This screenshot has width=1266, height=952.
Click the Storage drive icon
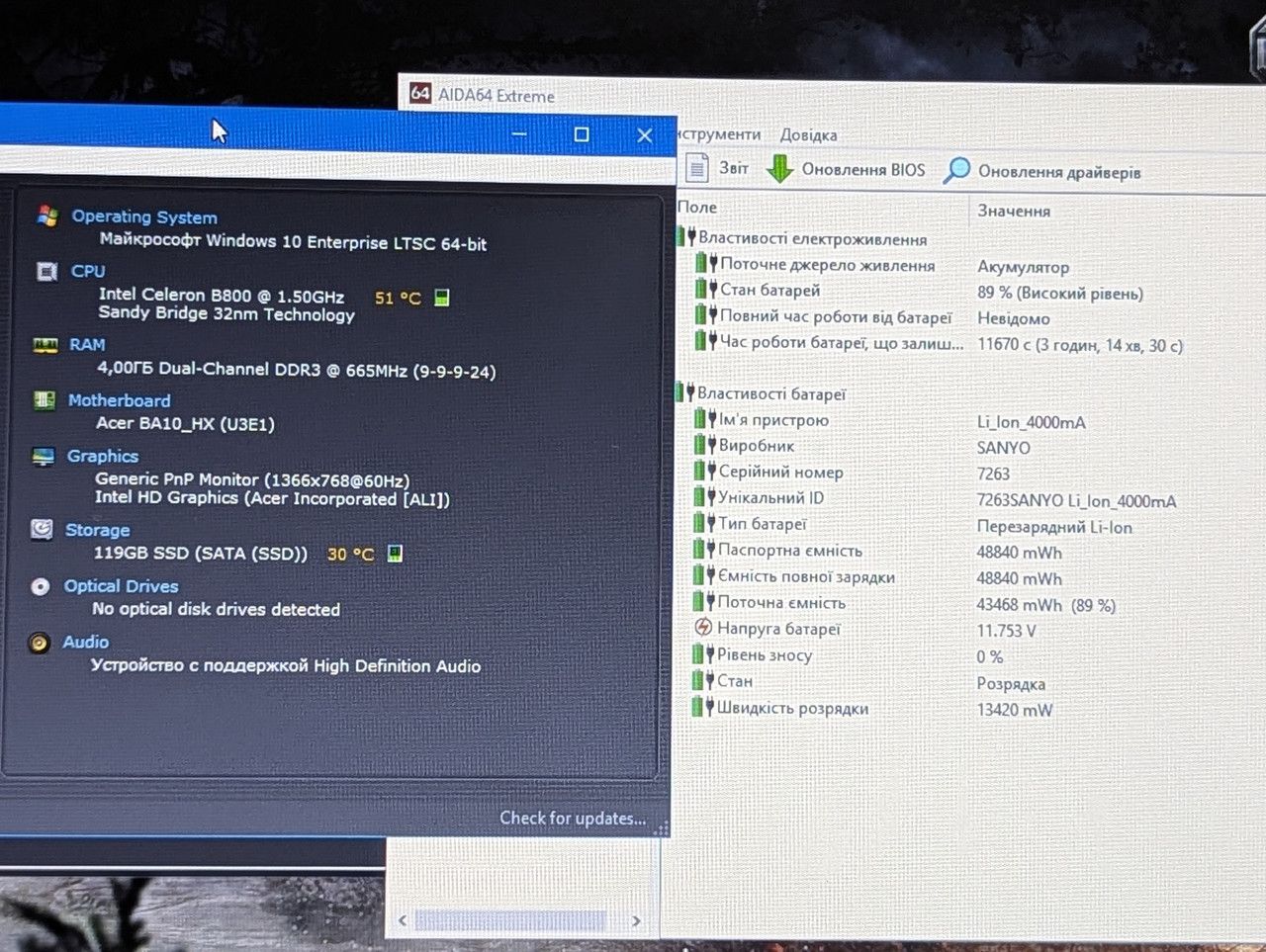[42, 530]
